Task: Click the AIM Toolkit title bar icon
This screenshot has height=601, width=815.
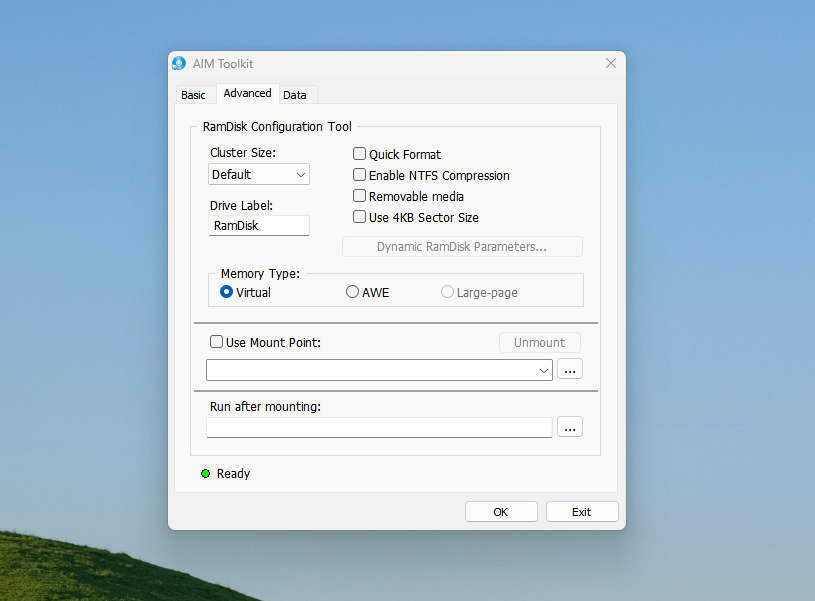Action: pyautogui.click(x=179, y=63)
